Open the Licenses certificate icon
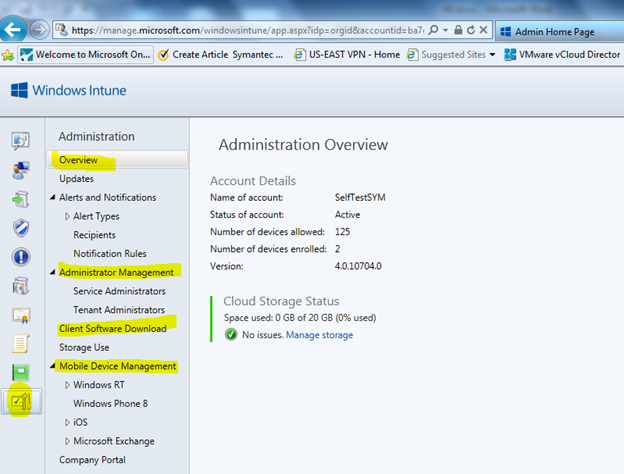Viewport: 624px width, 474px height. pyautogui.click(x=21, y=315)
